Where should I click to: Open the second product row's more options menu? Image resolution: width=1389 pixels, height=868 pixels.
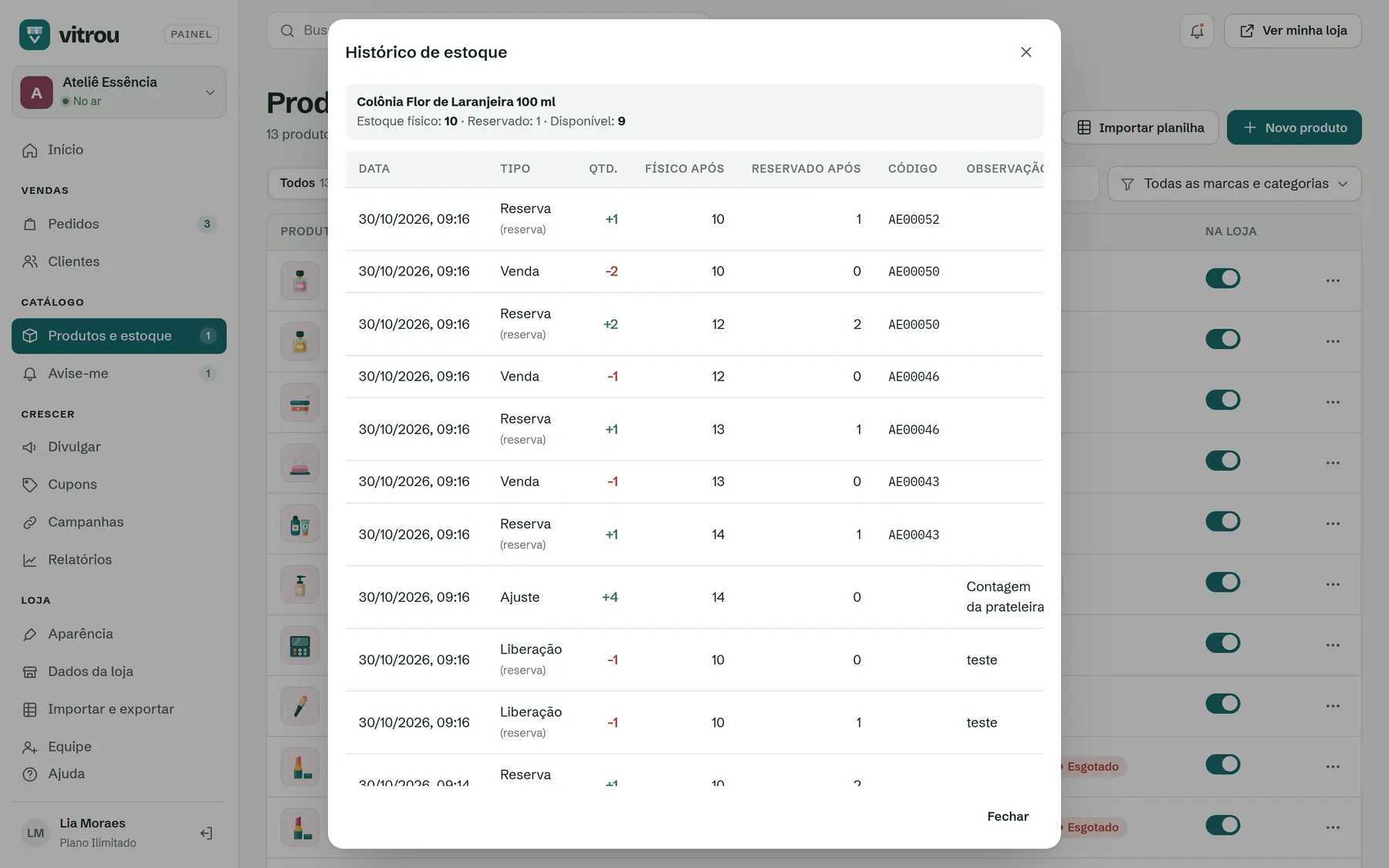1333,341
